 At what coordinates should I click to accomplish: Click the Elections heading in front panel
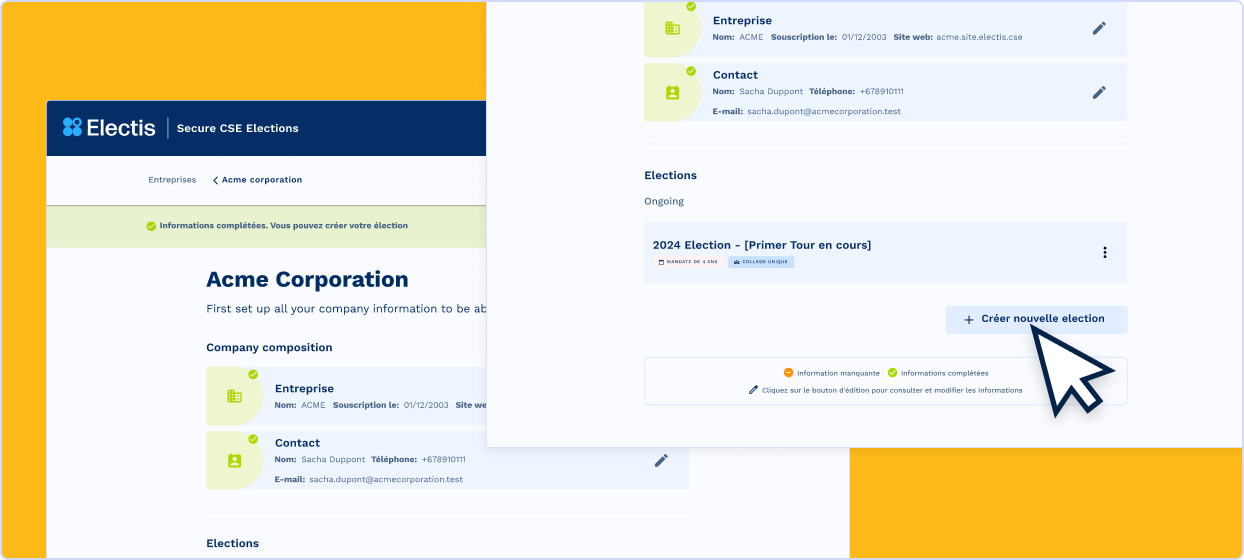(670, 175)
